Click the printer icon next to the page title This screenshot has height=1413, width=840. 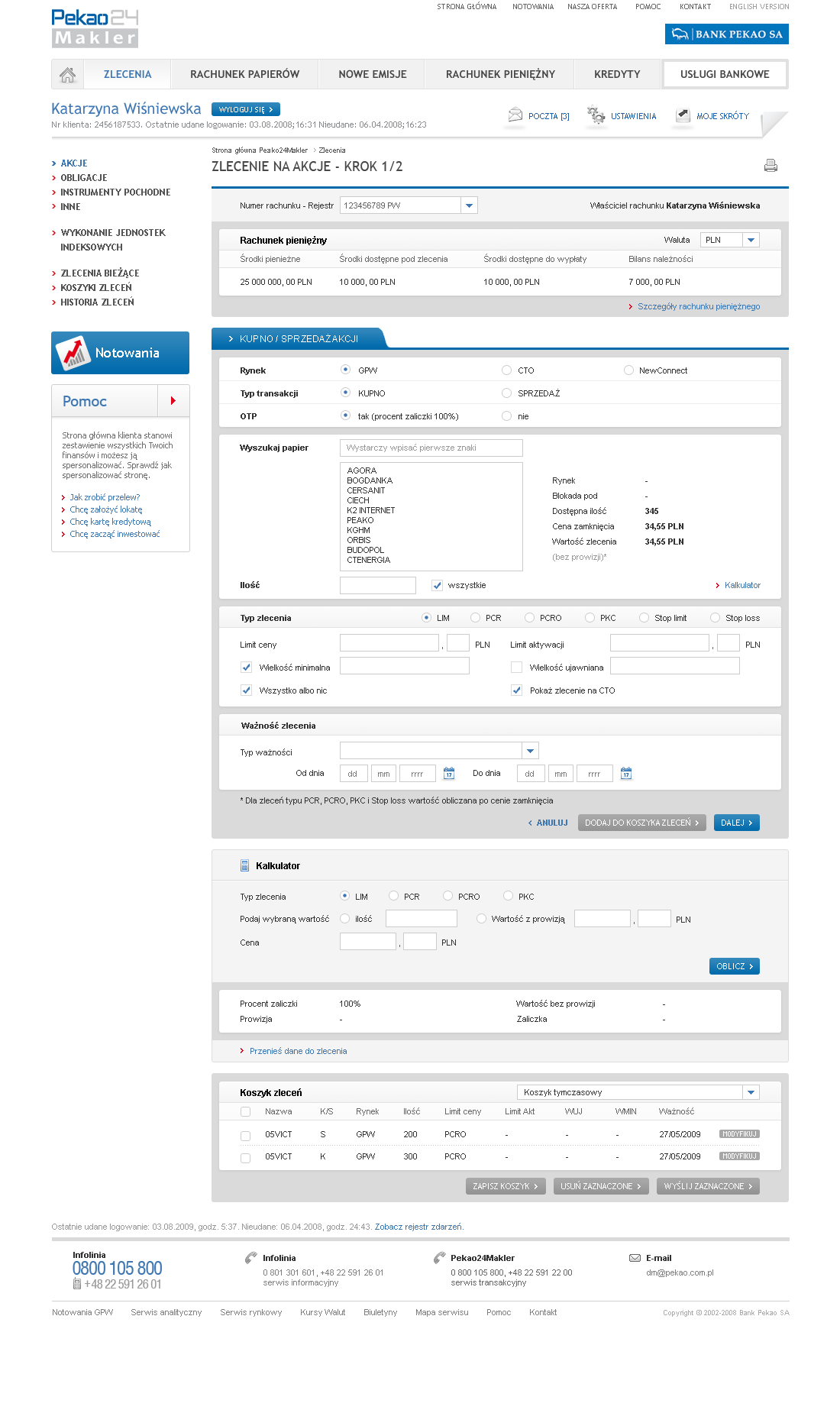pyautogui.click(x=771, y=166)
